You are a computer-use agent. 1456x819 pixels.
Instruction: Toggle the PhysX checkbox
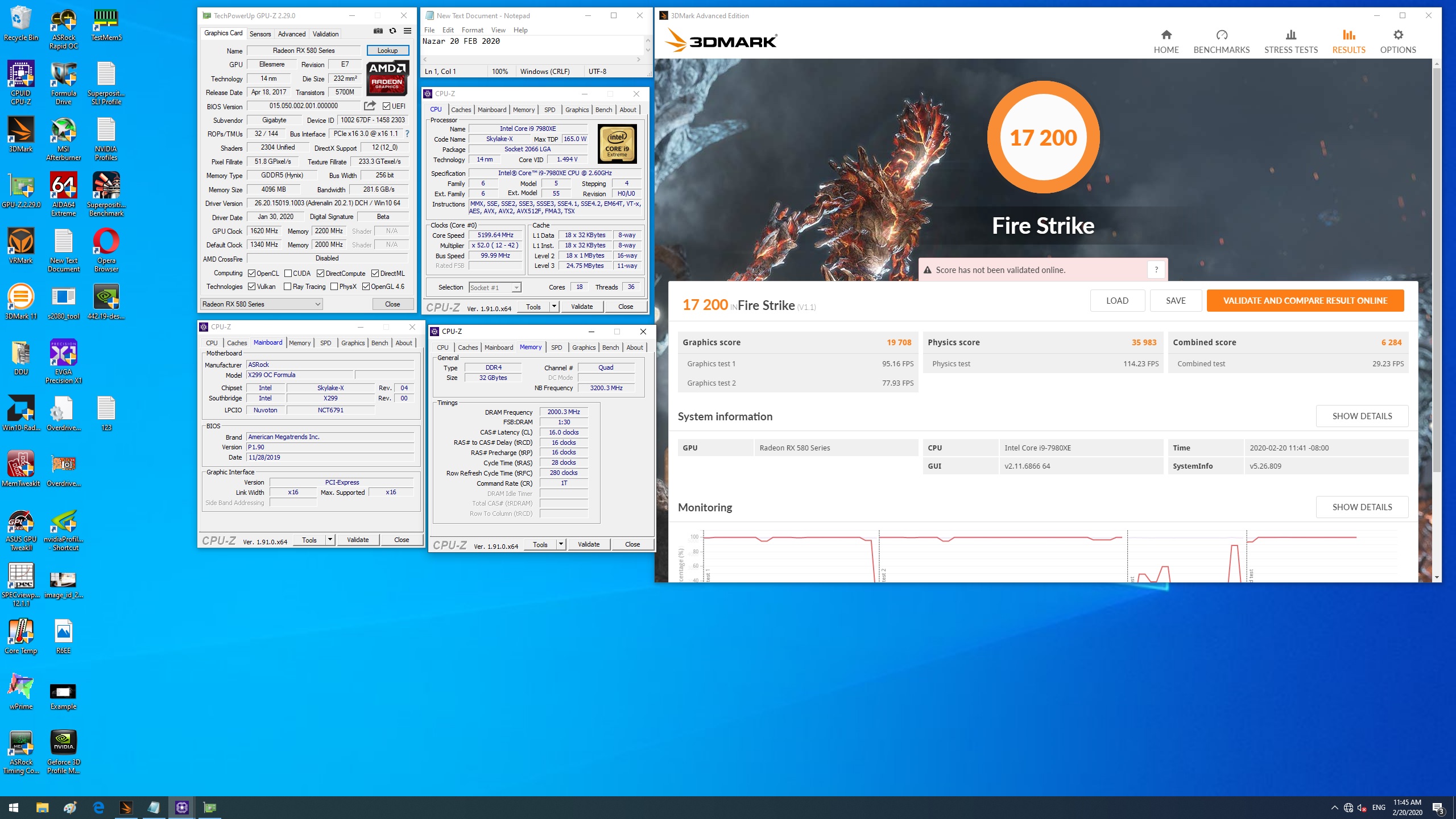tap(334, 287)
